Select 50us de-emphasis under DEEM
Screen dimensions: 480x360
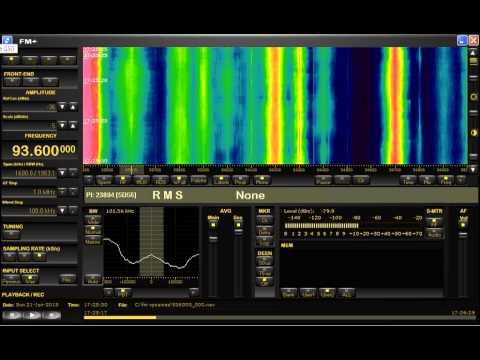pyautogui.click(x=265, y=262)
